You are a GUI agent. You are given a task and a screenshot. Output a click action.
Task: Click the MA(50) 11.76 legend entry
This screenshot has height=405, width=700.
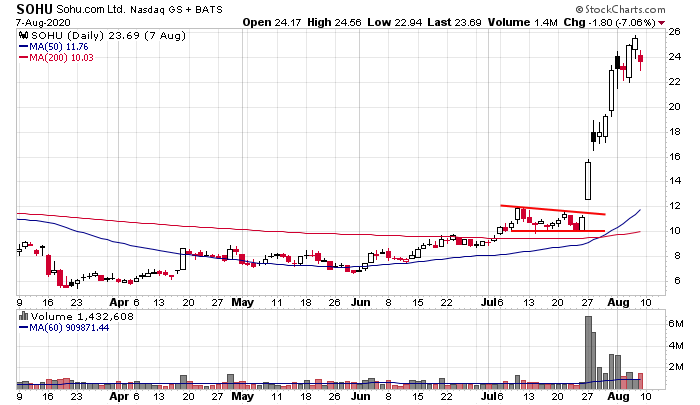pyautogui.click(x=54, y=46)
